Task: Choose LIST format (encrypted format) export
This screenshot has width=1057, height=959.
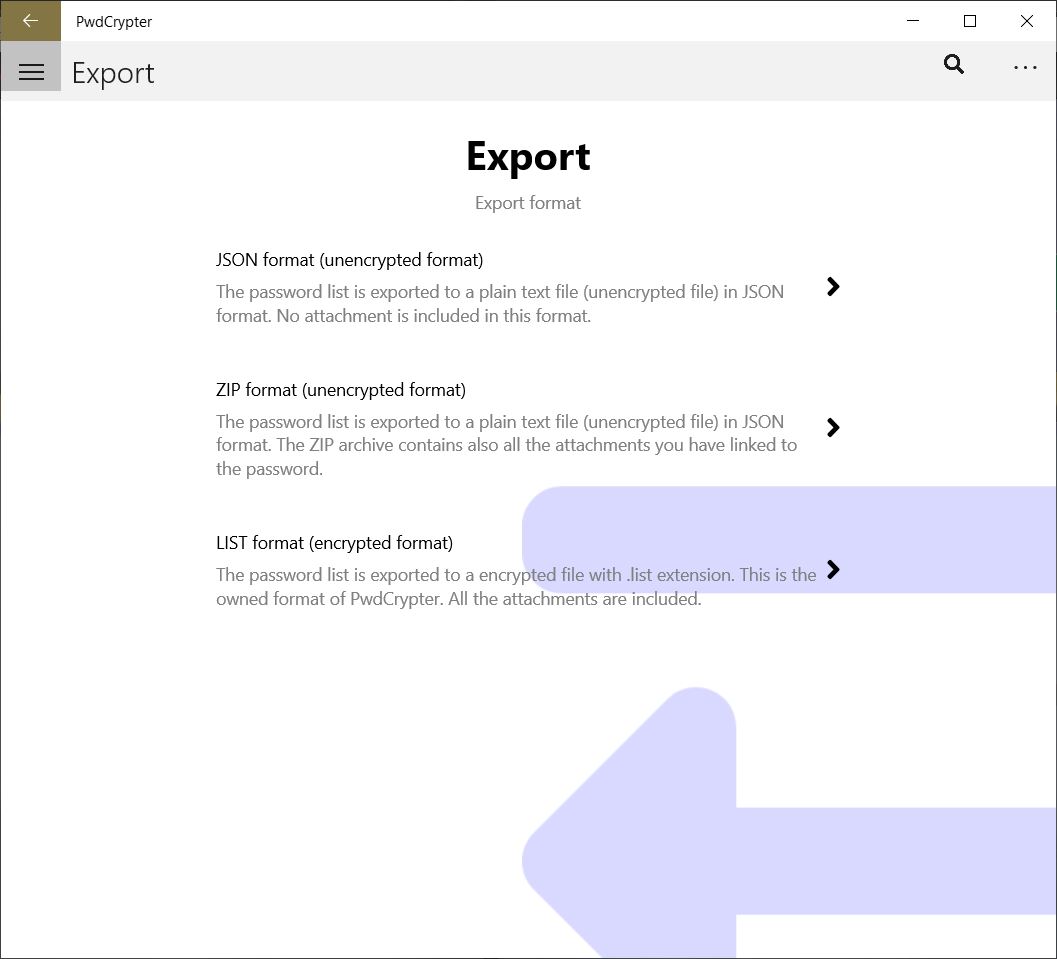Action: click(x=334, y=542)
